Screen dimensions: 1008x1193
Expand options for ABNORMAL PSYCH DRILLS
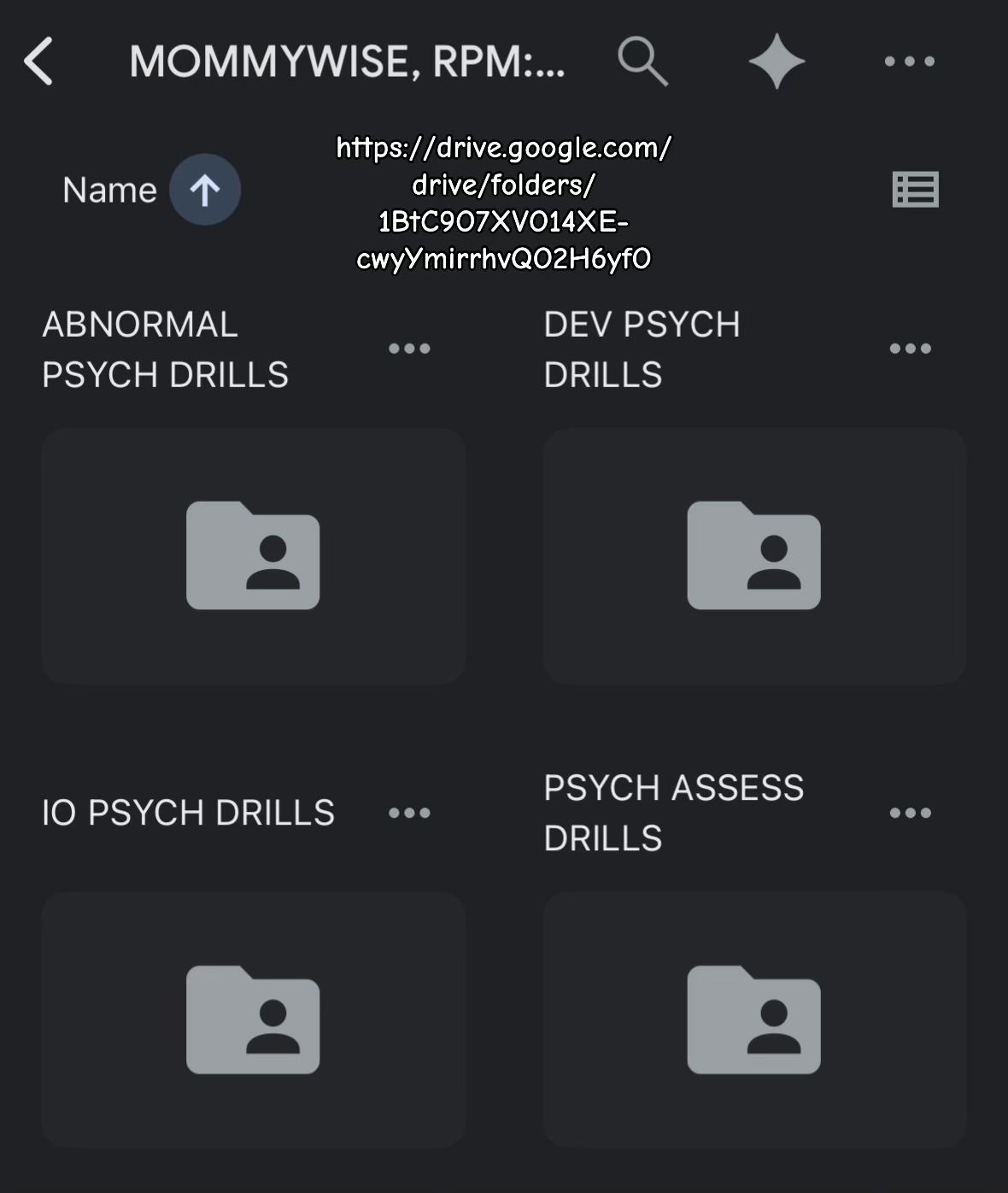coord(409,349)
